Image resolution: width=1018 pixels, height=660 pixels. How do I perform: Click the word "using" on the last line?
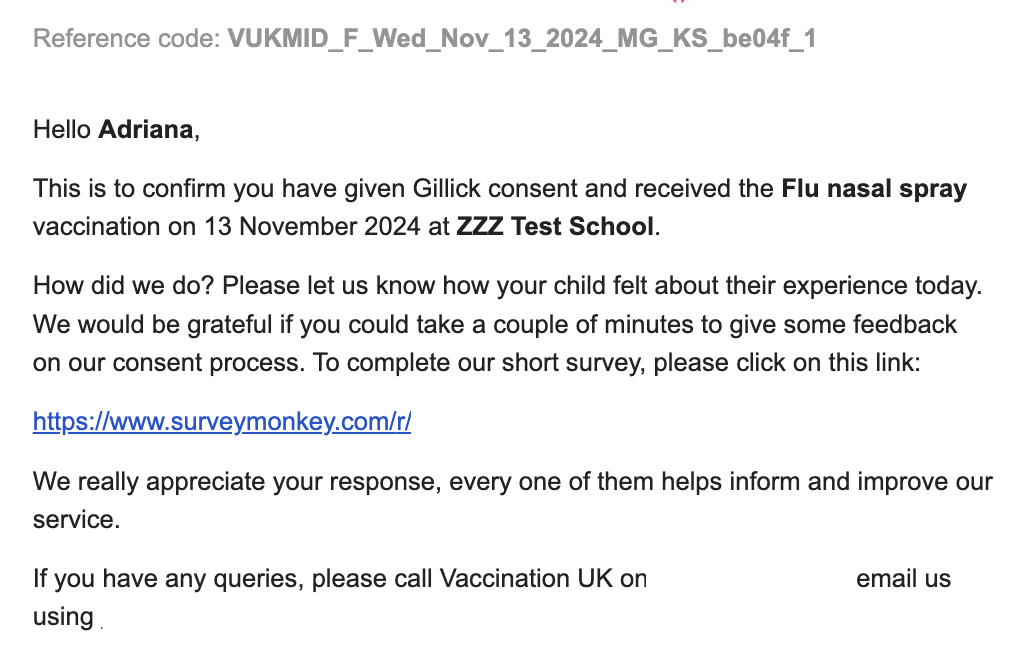point(63,616)
